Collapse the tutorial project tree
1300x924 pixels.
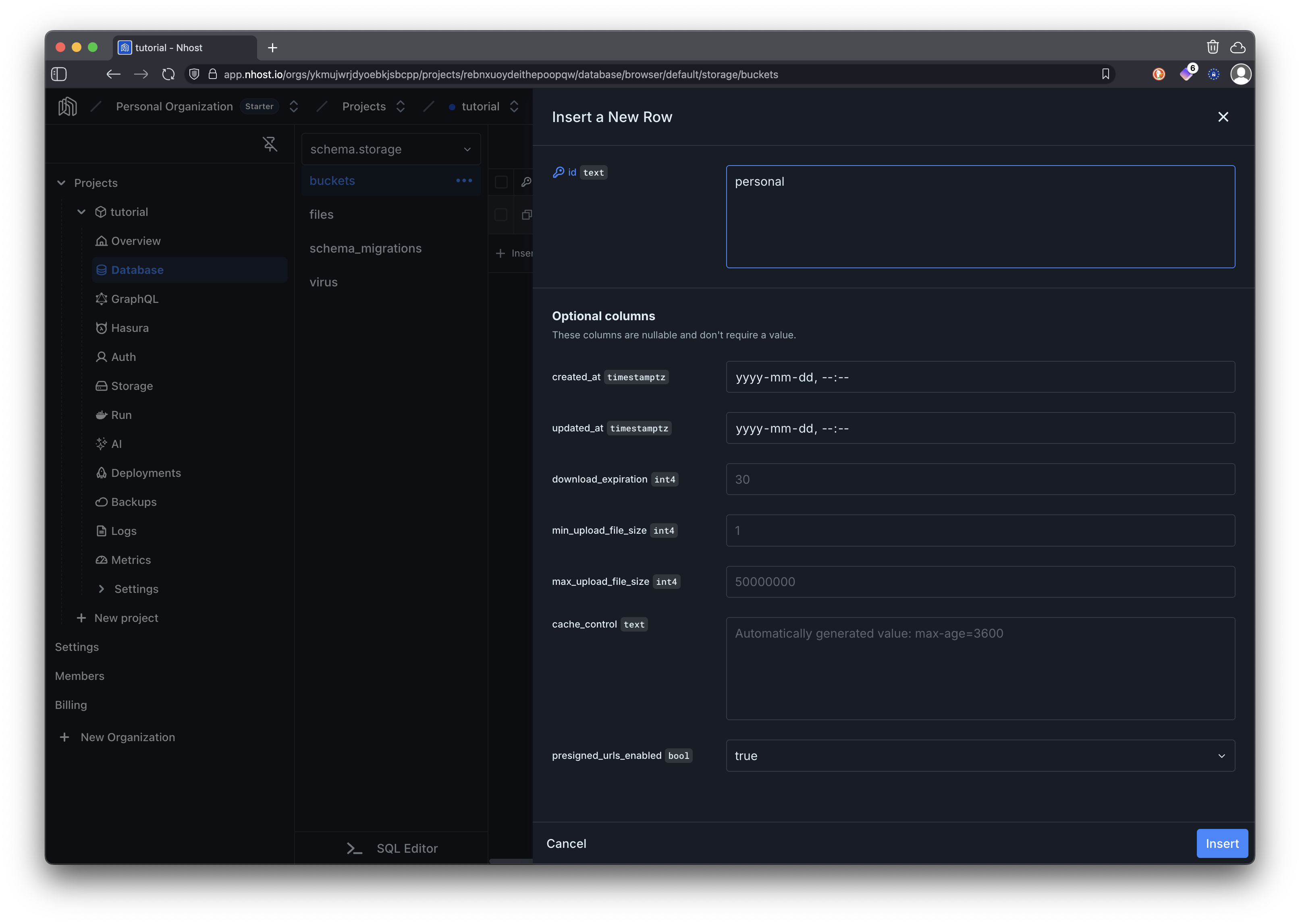click(x=81, y=211)
